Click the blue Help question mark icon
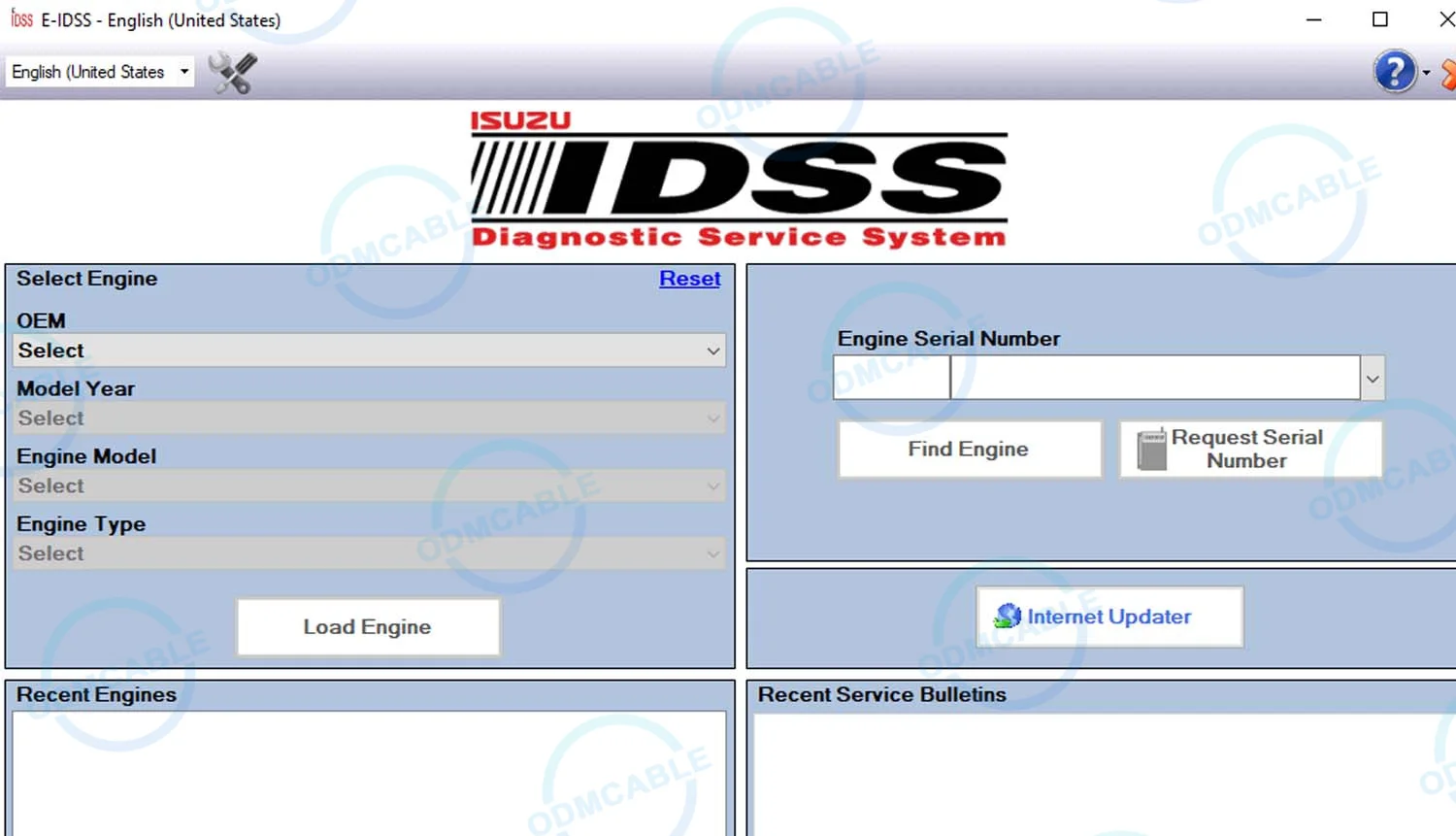The width and height of the screenshot is (1456, 836). coord(1395,72)
